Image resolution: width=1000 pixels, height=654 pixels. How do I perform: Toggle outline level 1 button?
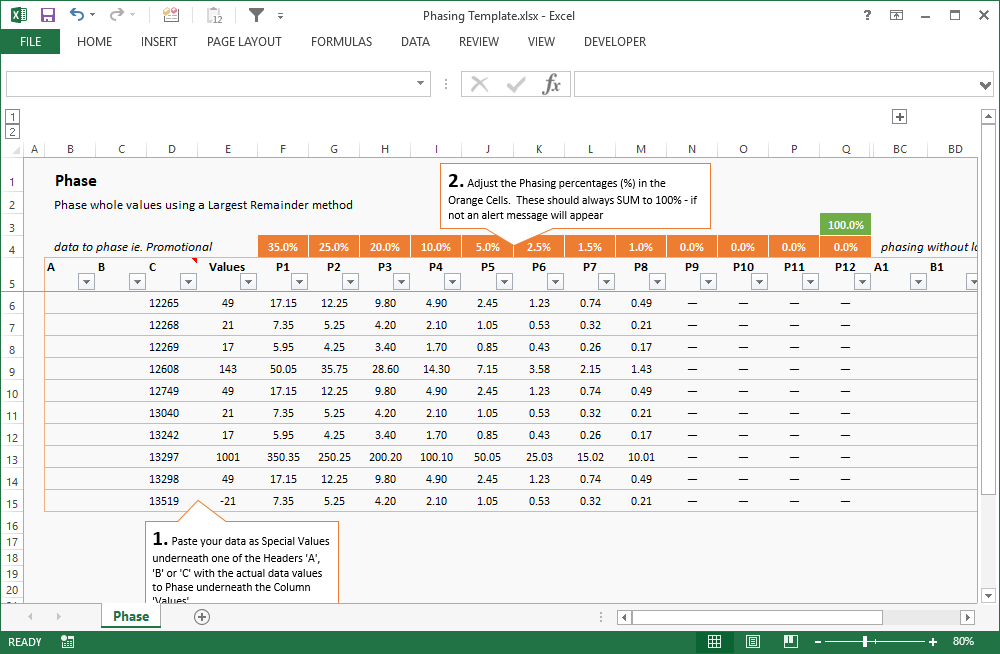12,116
